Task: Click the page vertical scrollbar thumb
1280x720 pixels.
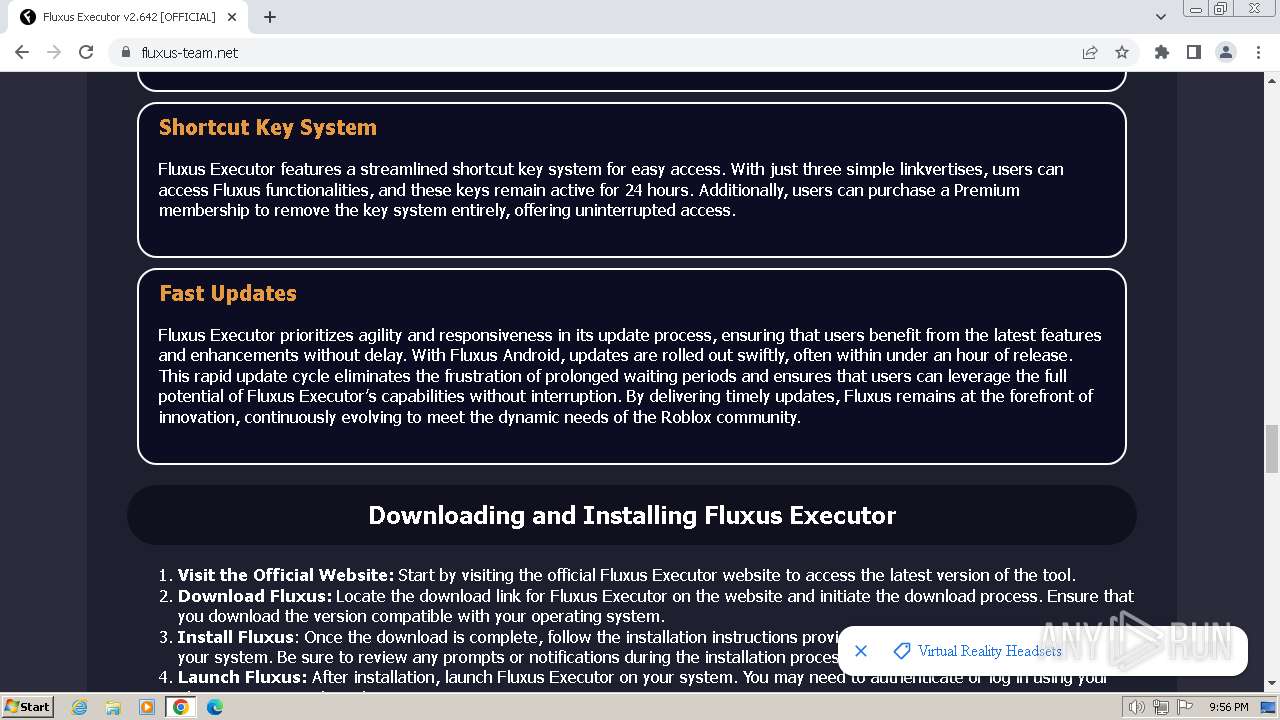Action: coord(1272,448)
